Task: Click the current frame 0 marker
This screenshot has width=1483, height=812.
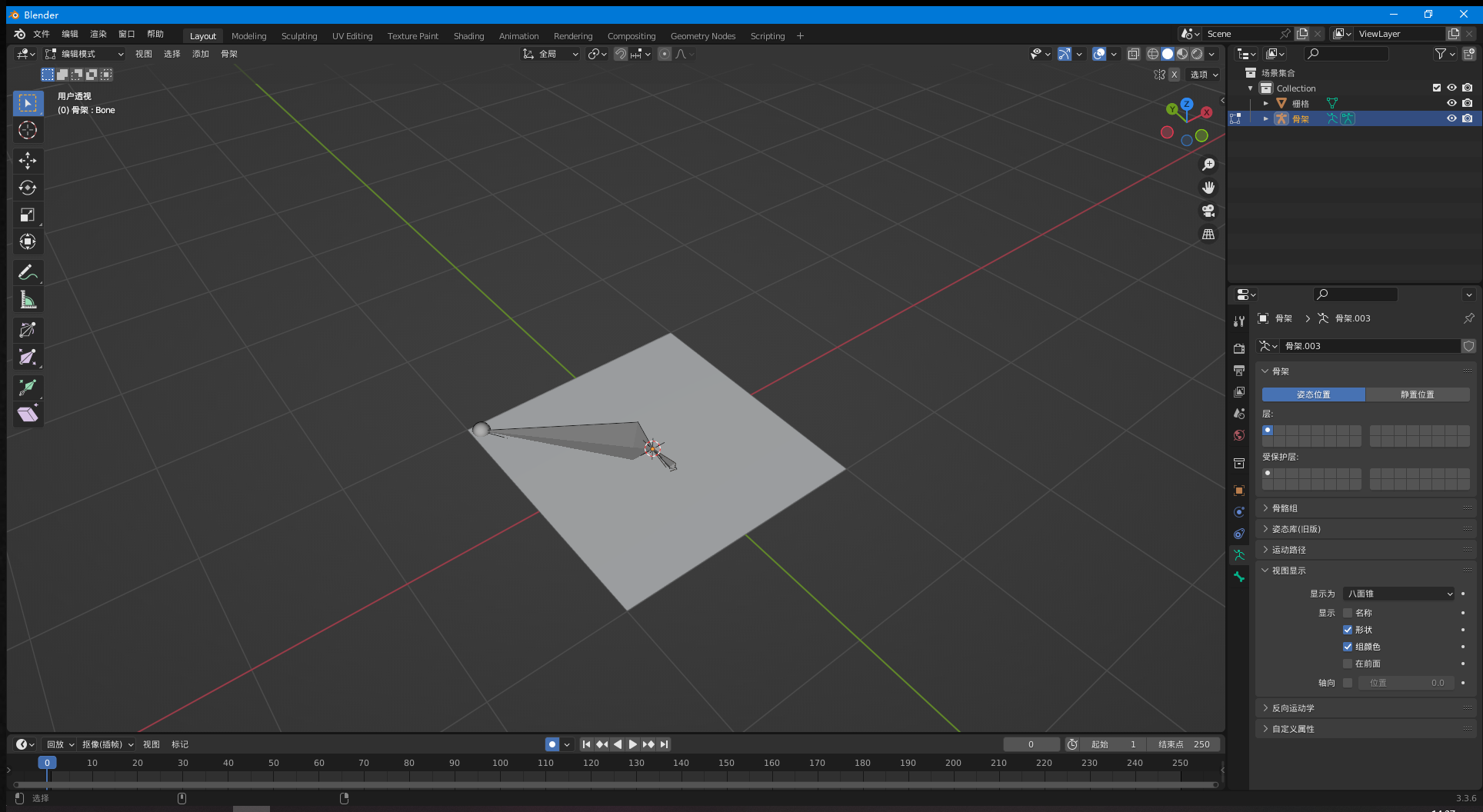Action: [47, 763]
